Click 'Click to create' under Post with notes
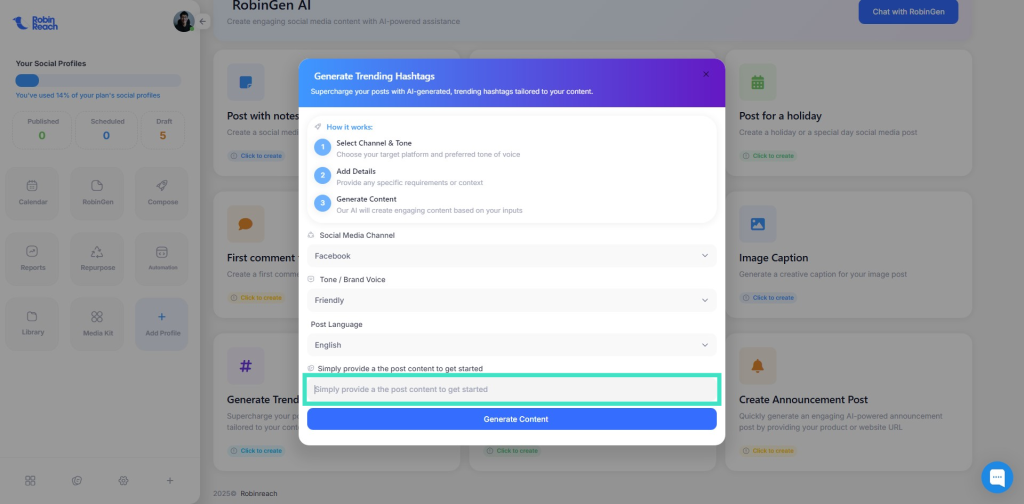 coord(256,156)
